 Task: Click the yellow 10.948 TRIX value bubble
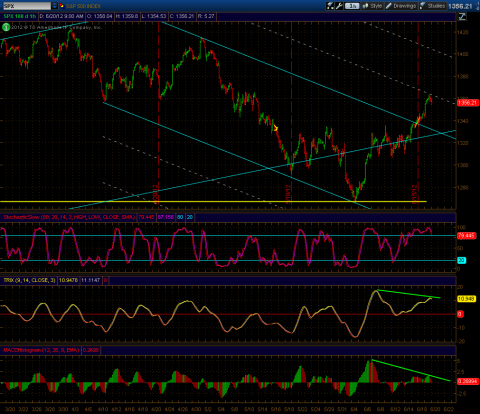pyautogui.click(x=466, y=299)
